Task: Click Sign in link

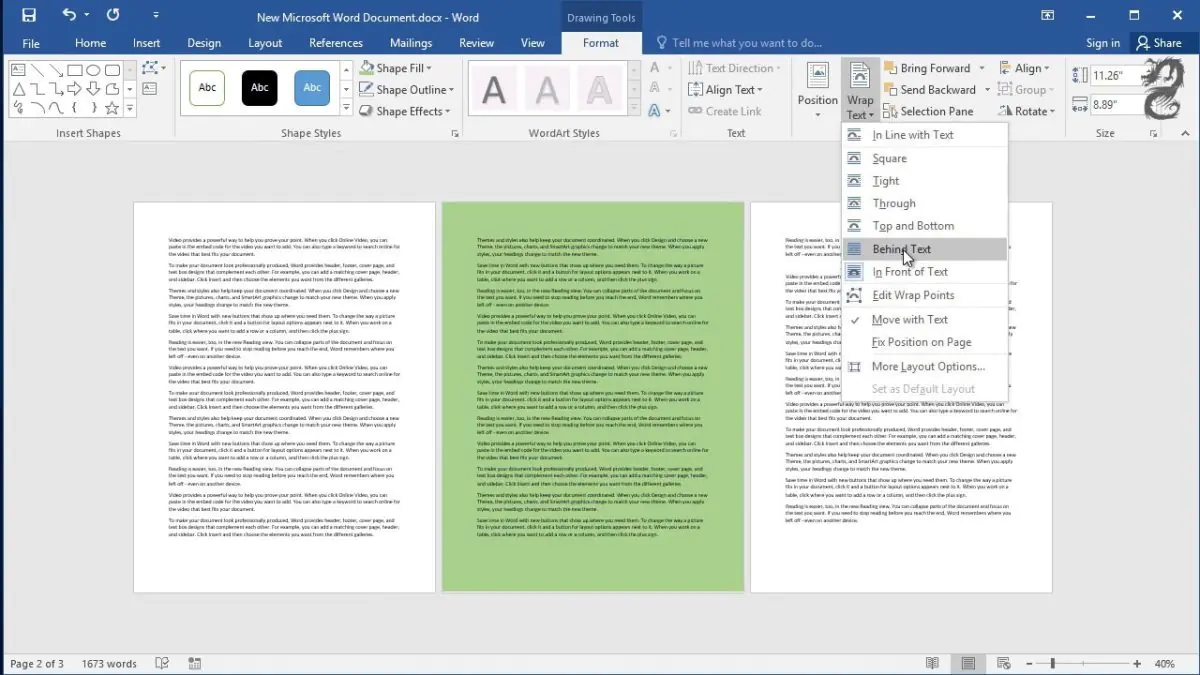Action: (1103, 42)
